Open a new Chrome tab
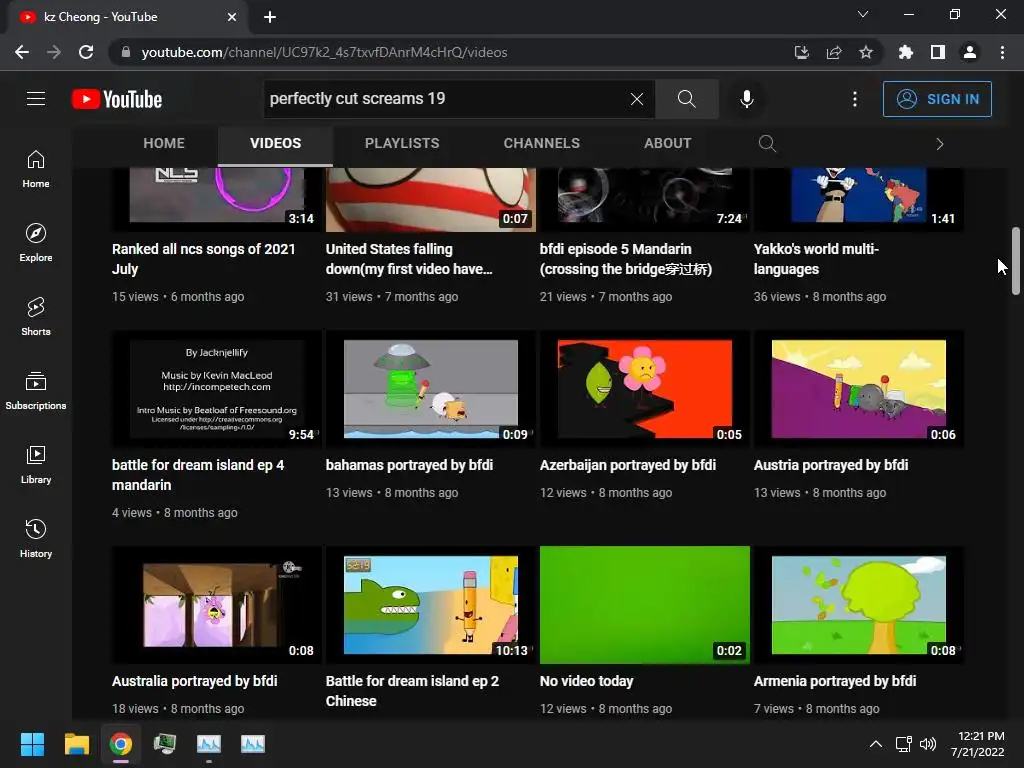1024x768 pixels. point(270,17)
